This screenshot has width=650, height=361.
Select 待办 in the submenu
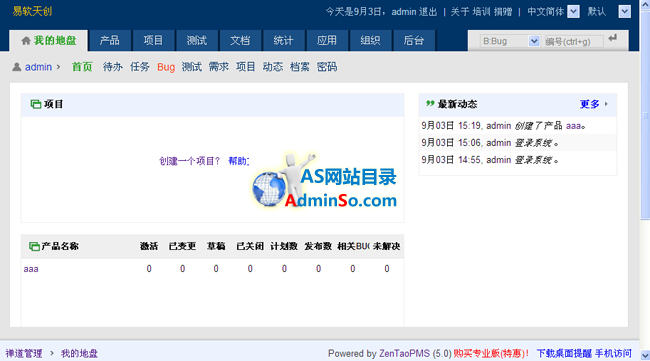click(113, 67)
